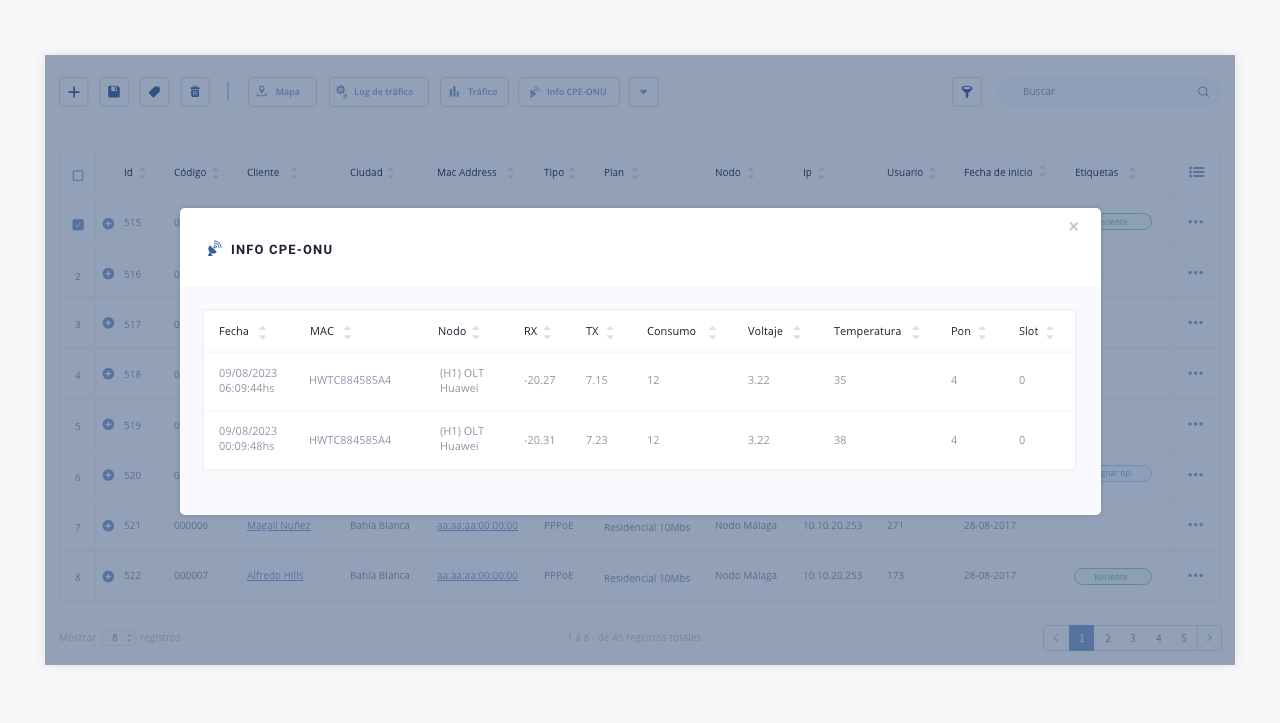Click the tag label icon in toolbar
Viewport: 1280px width, 723px height.
[x=154, y=92]
